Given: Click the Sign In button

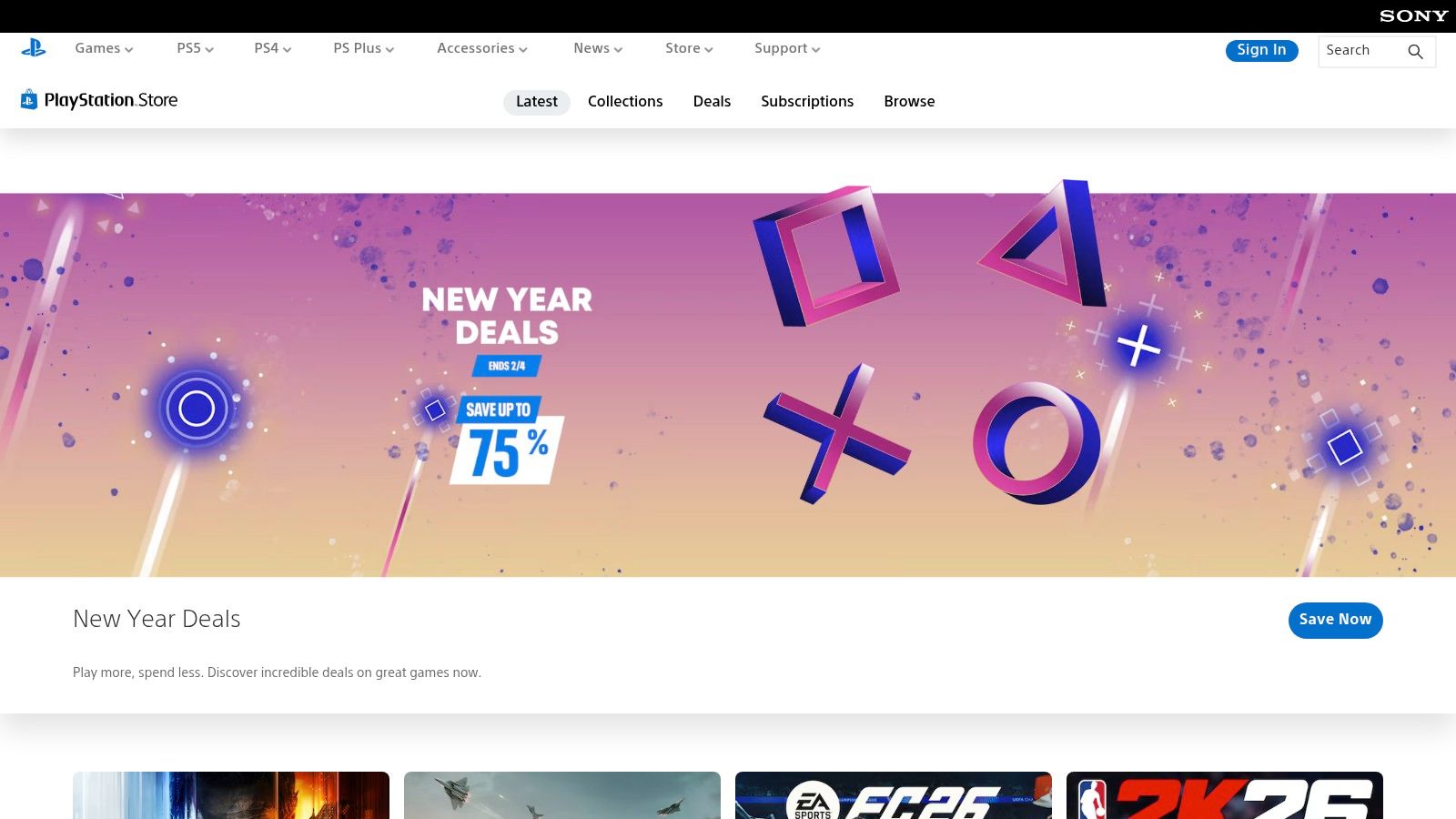Looking at the screenshot, I should (x=1261, y=50).
